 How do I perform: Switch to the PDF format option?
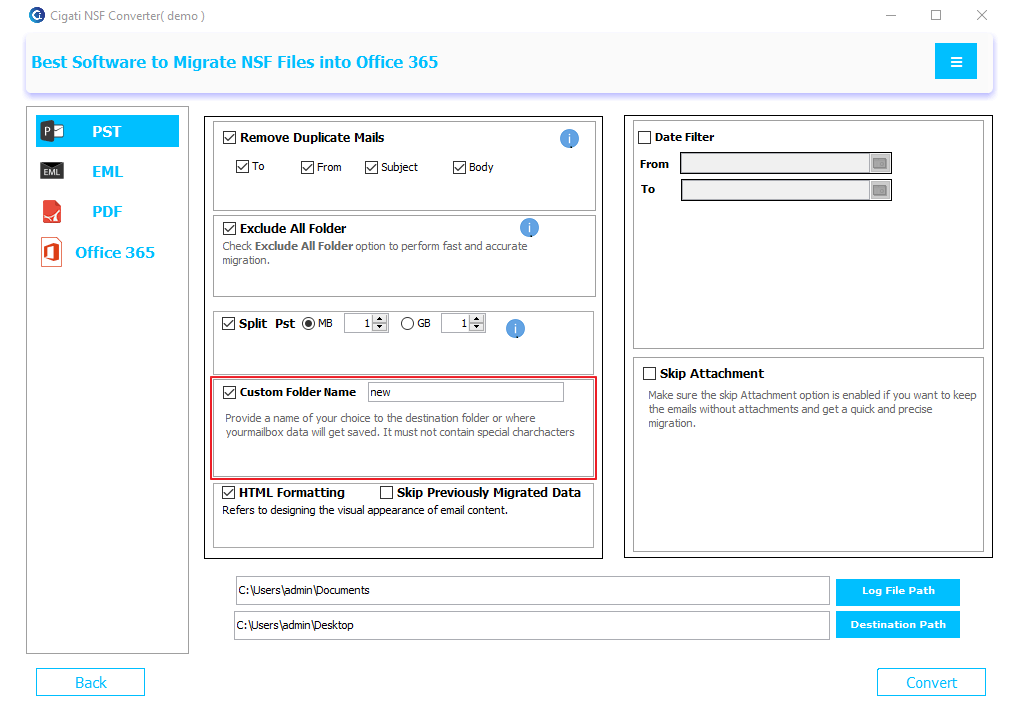click(108, 211)
